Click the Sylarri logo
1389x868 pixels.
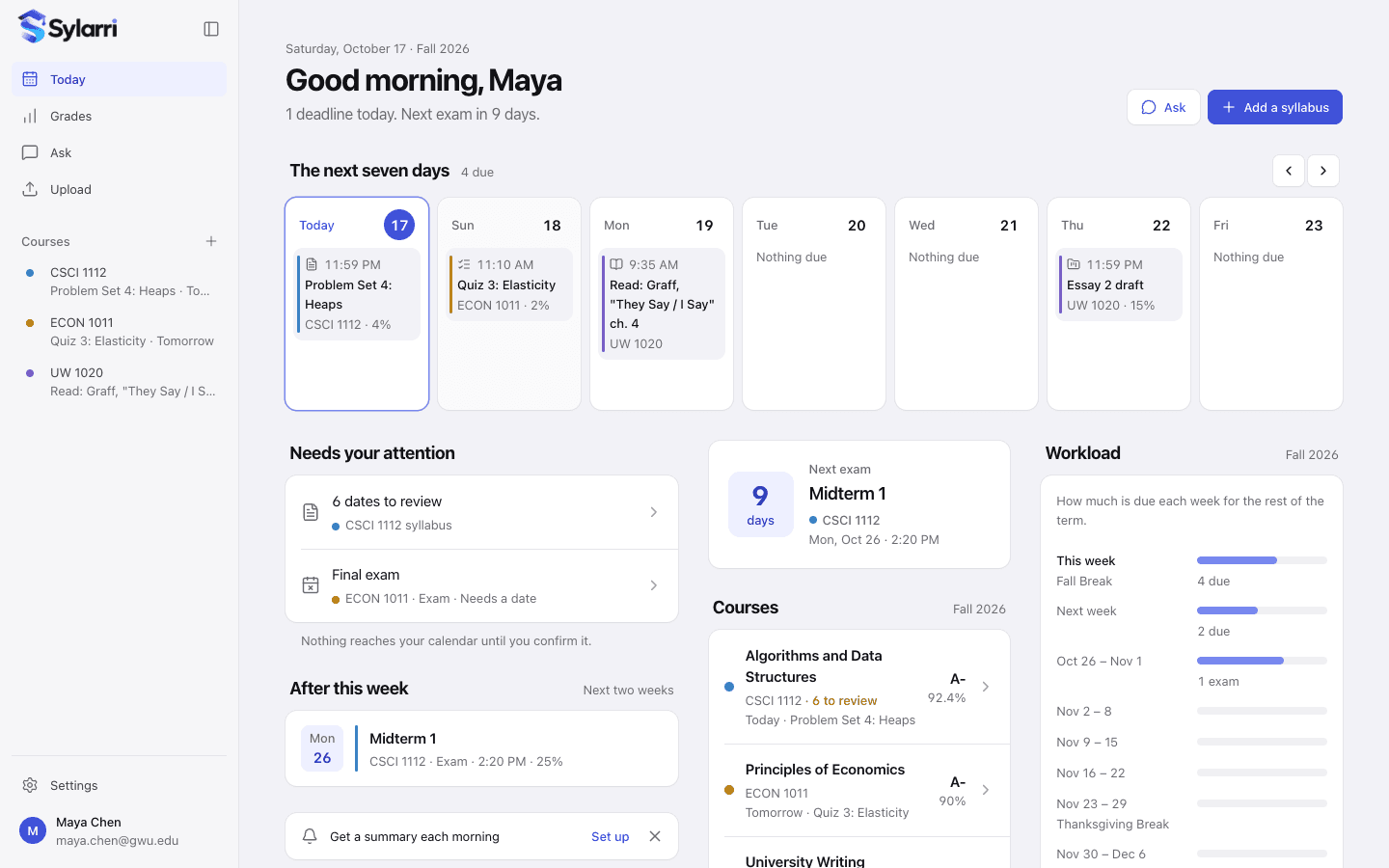68,27
